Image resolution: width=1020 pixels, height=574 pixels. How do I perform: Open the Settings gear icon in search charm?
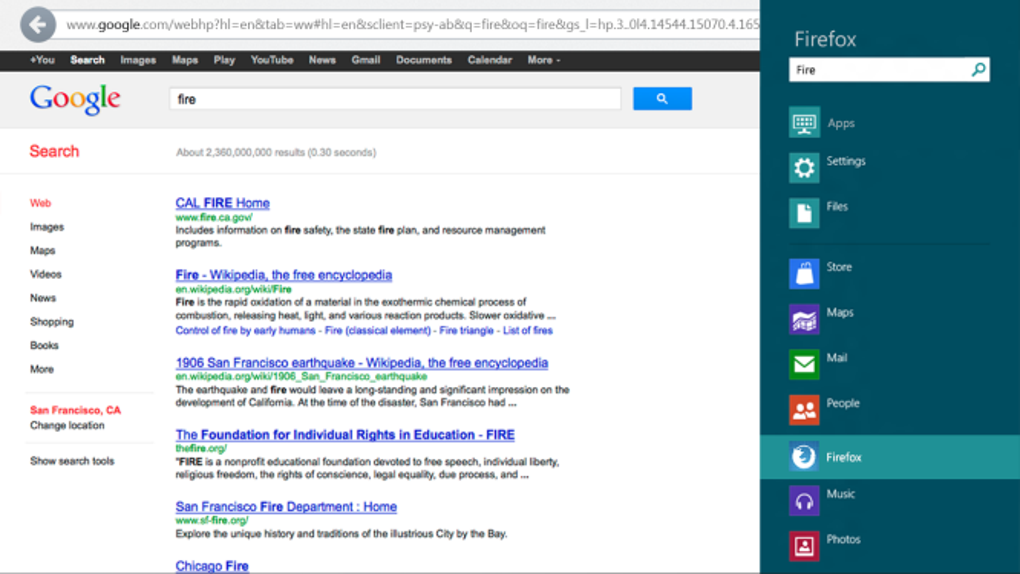coord(804,168)
